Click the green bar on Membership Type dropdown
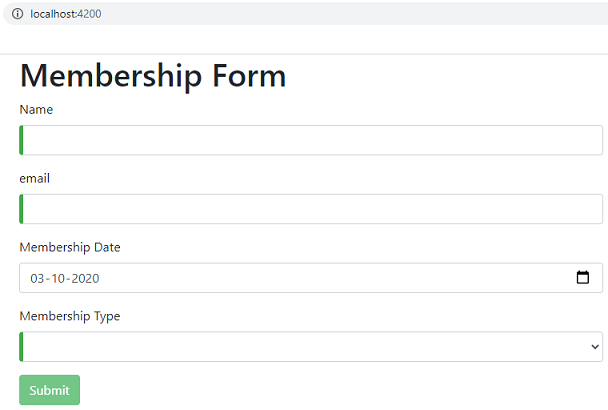The image size is (608, 410). coord(21,347)
